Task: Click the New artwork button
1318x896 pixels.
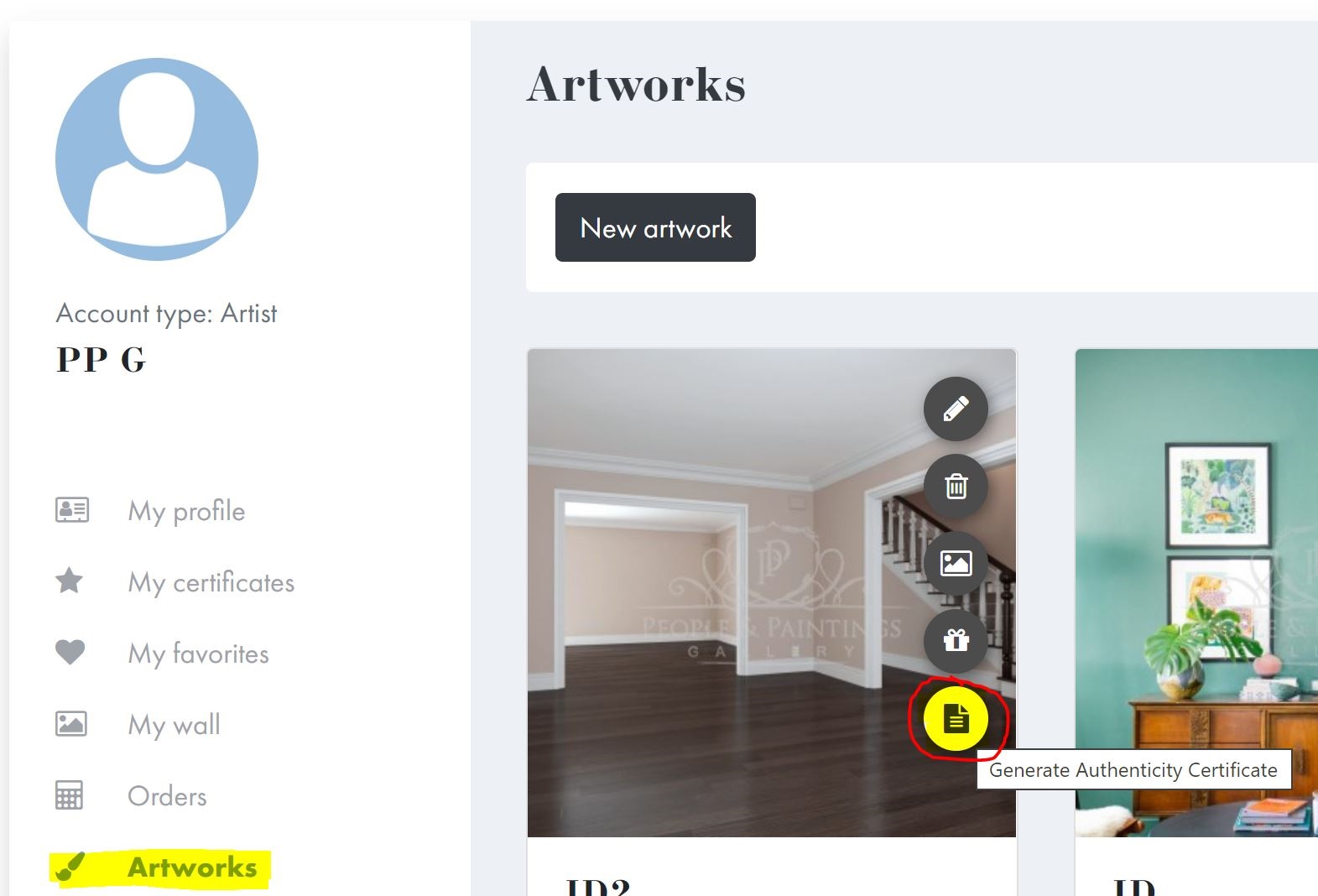Action: pos(655,227)
